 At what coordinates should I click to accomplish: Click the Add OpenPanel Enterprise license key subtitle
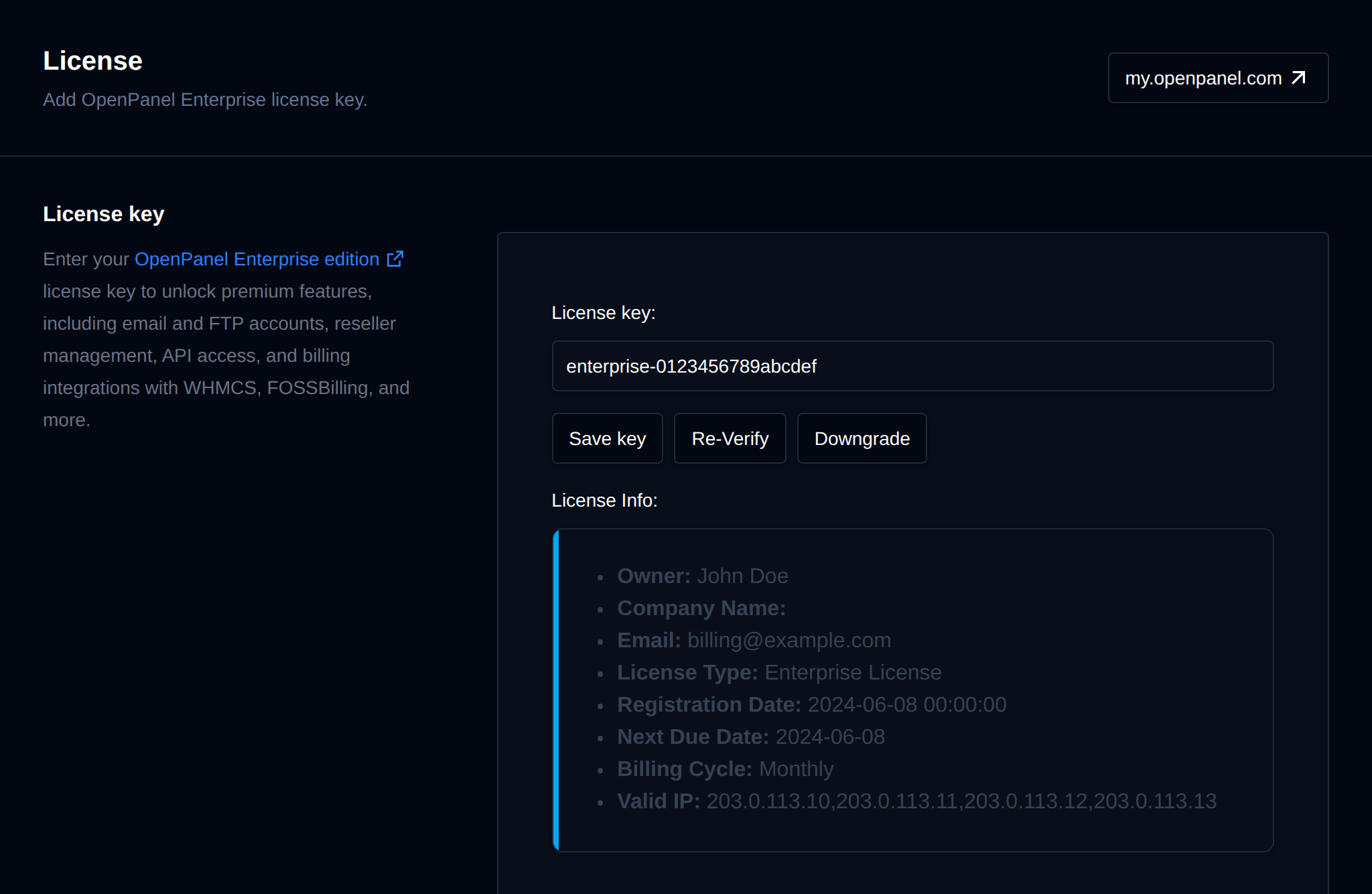coord(205,100)
